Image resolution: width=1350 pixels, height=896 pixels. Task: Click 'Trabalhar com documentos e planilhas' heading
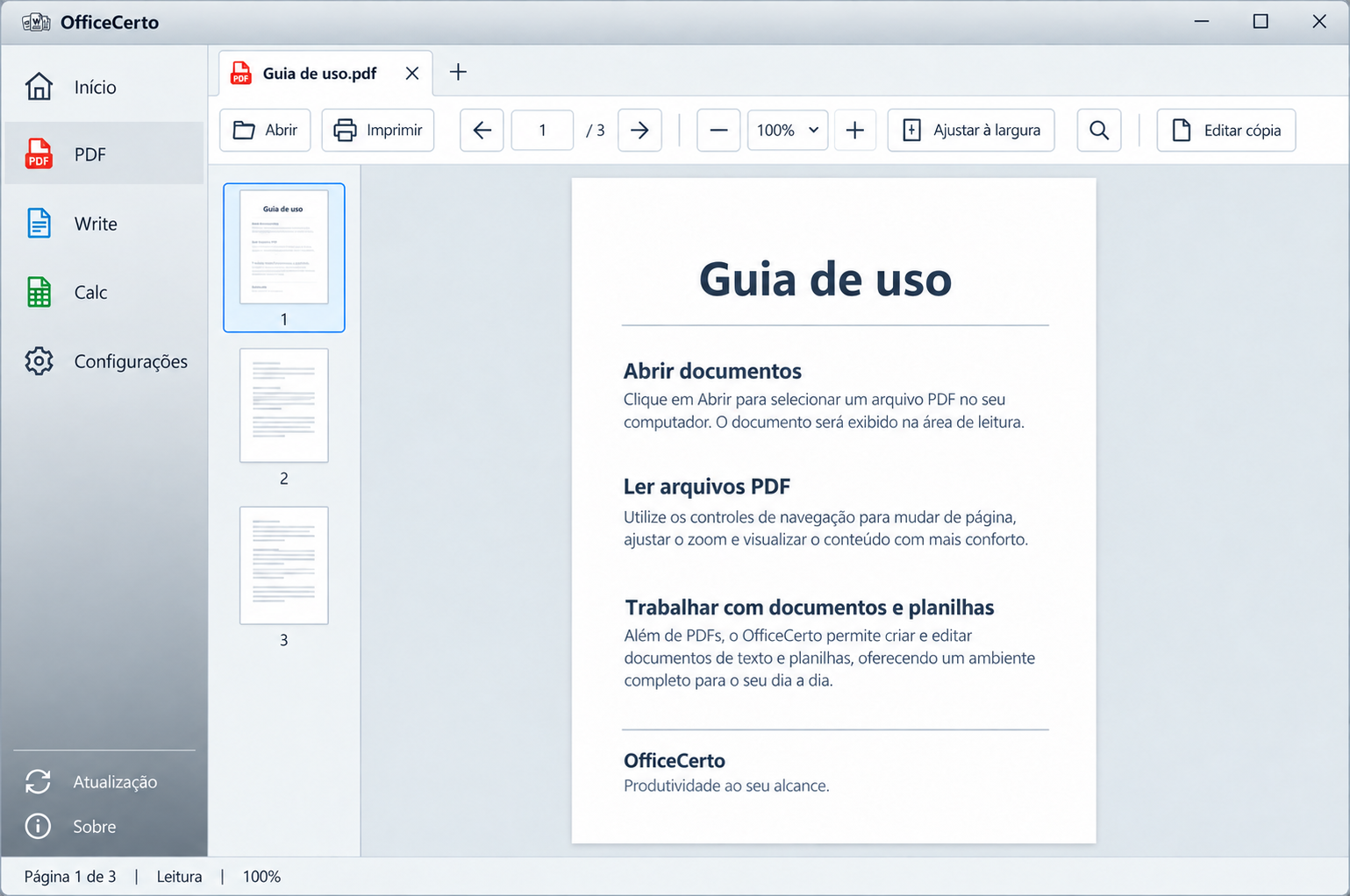(810, 608)
